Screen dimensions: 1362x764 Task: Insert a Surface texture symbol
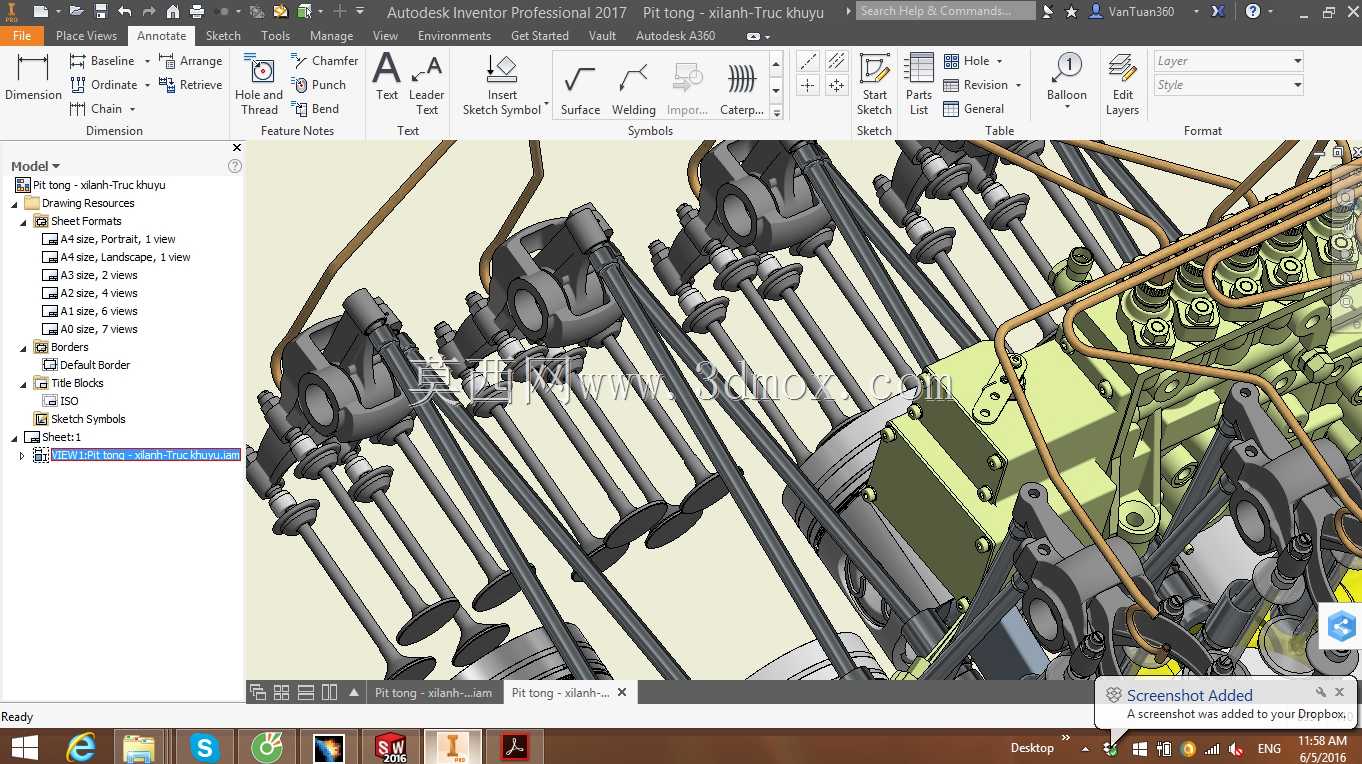pos(580,88)
